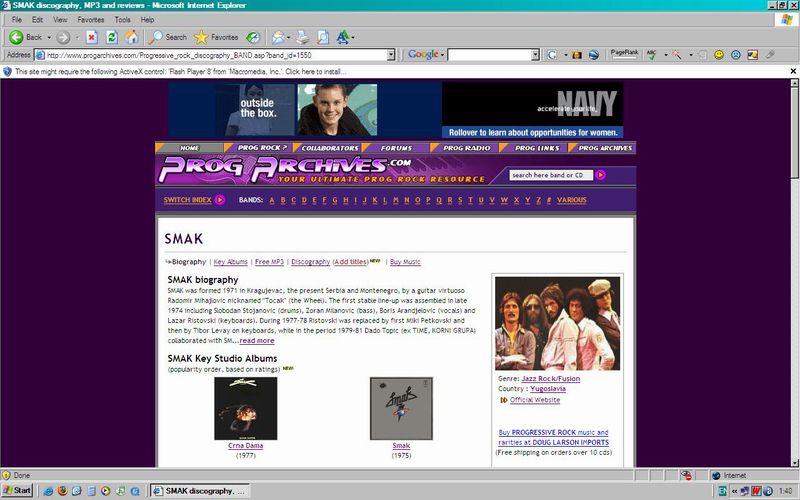Click the Smak 1975 album cover
This screenshot has width=800, height=500.
pos(402,408)
